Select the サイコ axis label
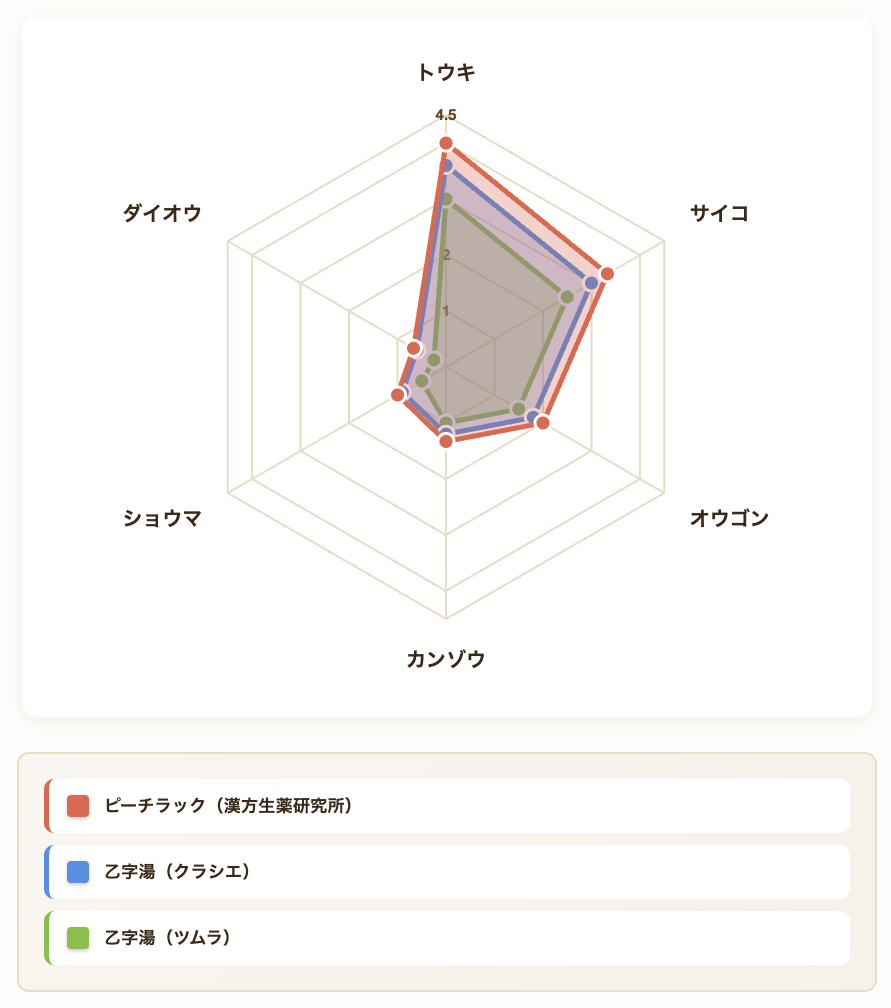 click(719, 213)
